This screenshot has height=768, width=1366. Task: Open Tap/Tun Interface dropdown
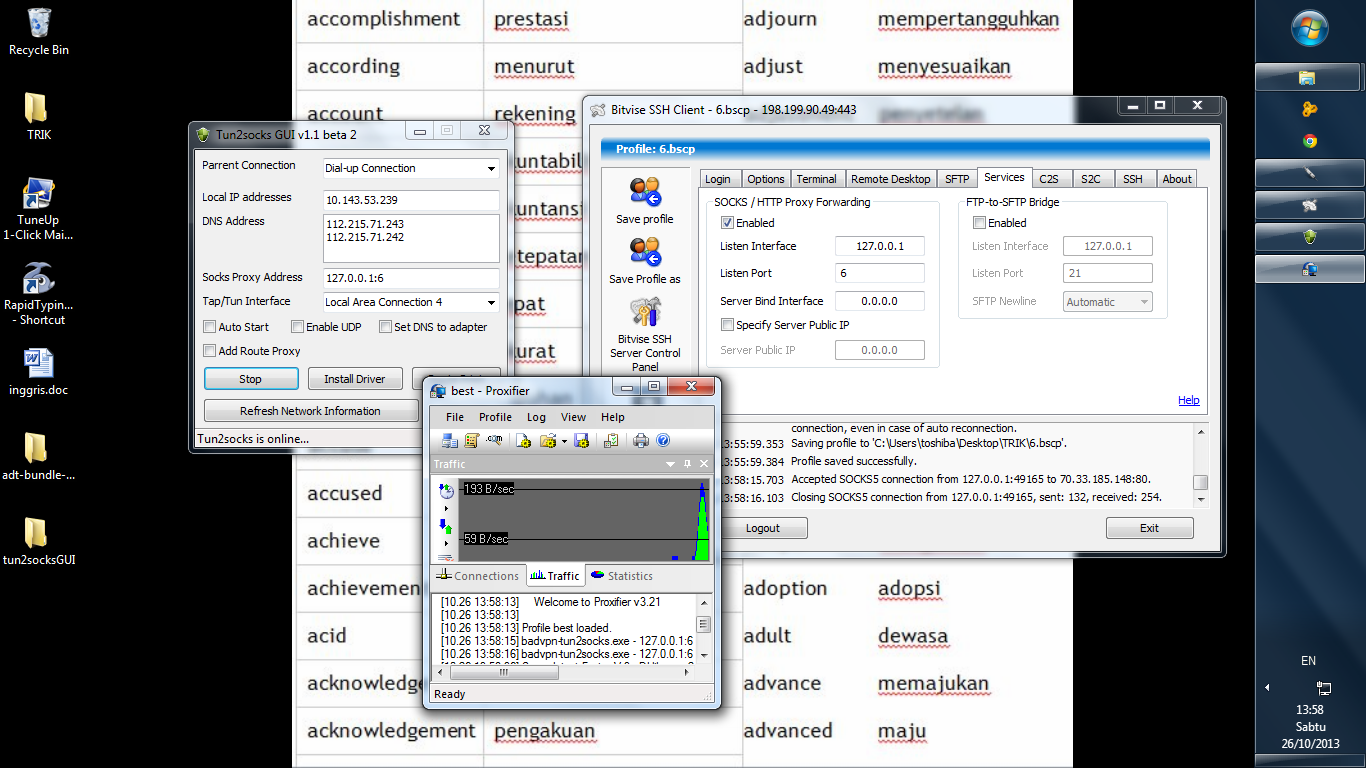[x=491, y=302]
